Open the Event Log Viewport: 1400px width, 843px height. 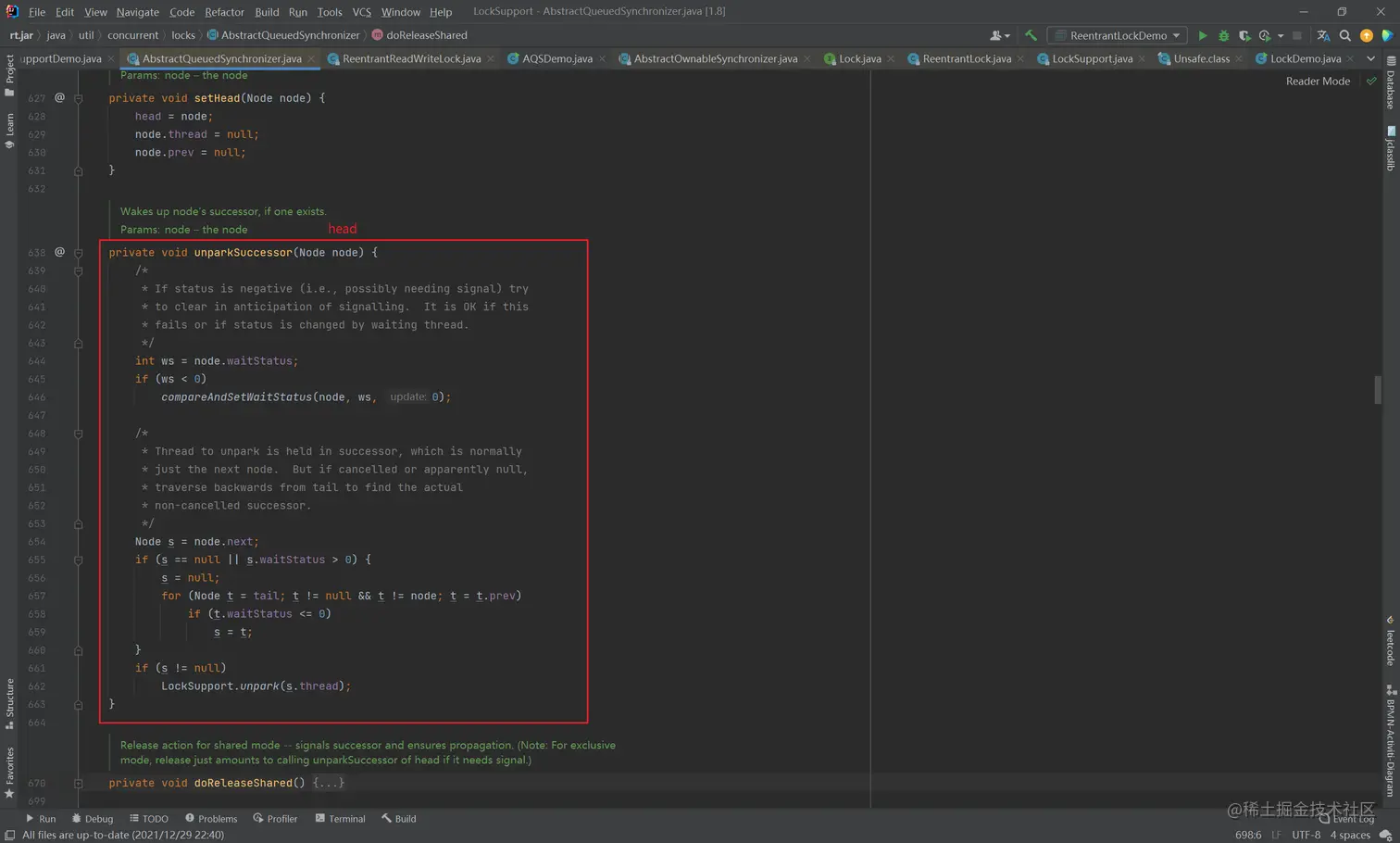(1348, 819)
